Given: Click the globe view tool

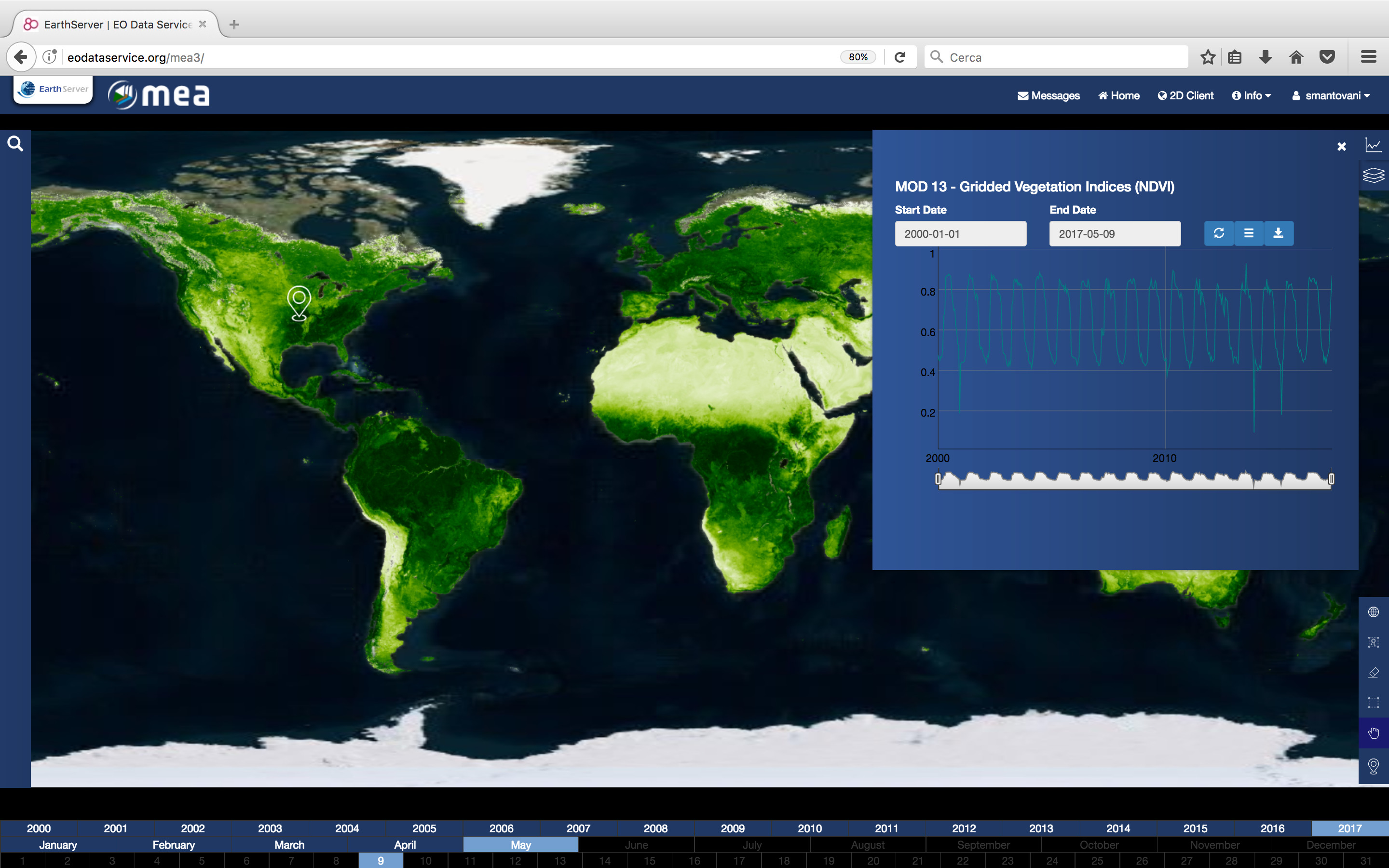Looking at the screenshot, I should pyautogui.click(x=1373, y=612).
